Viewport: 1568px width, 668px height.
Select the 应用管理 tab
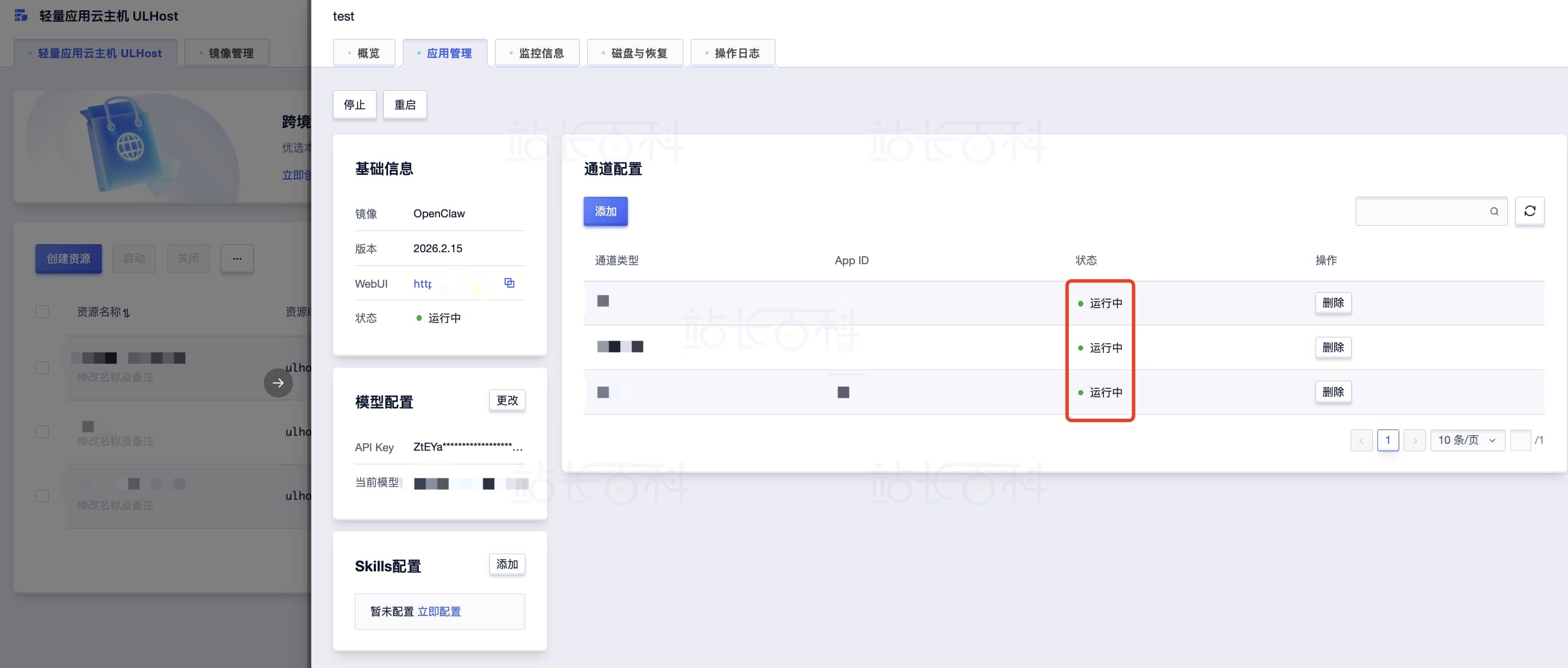(445, 53)
